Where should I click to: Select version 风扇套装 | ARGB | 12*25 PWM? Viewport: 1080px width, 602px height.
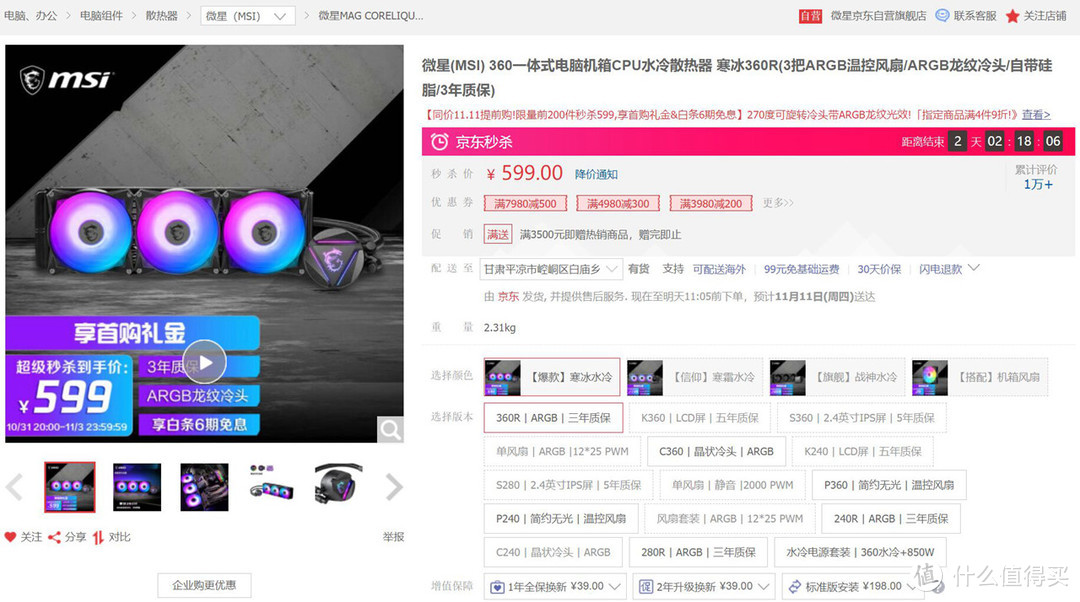[x=729, y=519]
